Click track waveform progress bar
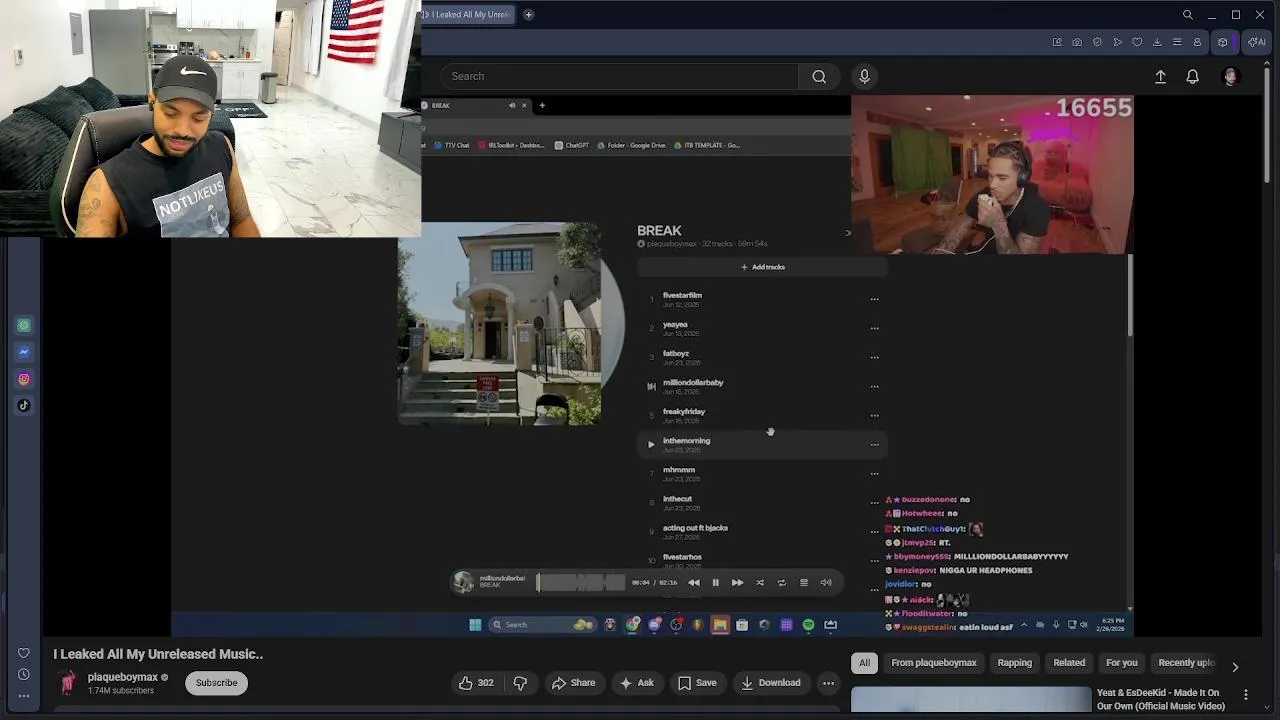Screen dimensions: 1280x720 point(581,582)
